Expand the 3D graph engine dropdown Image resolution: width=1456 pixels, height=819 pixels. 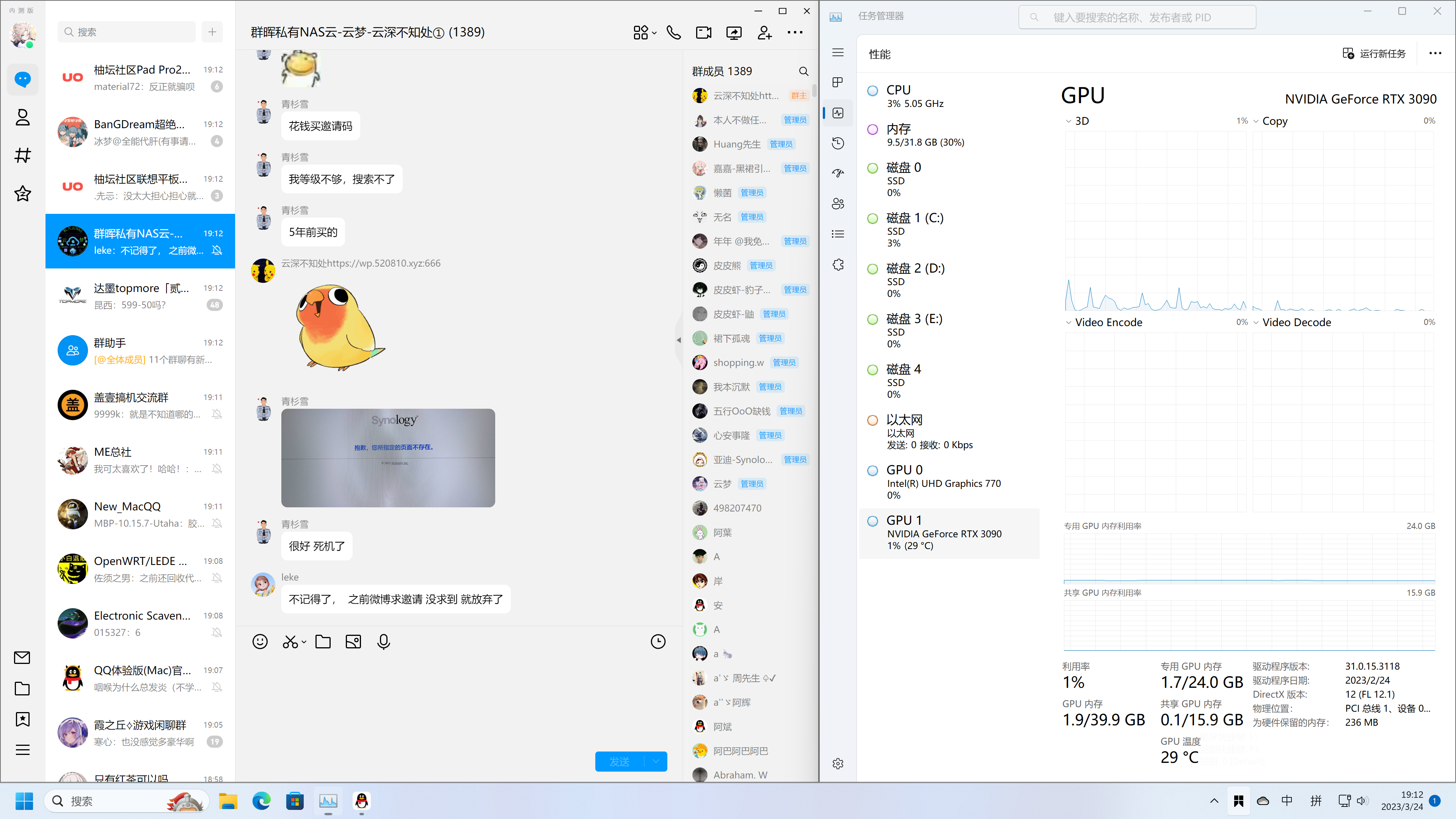click(x=1068, y=121)
